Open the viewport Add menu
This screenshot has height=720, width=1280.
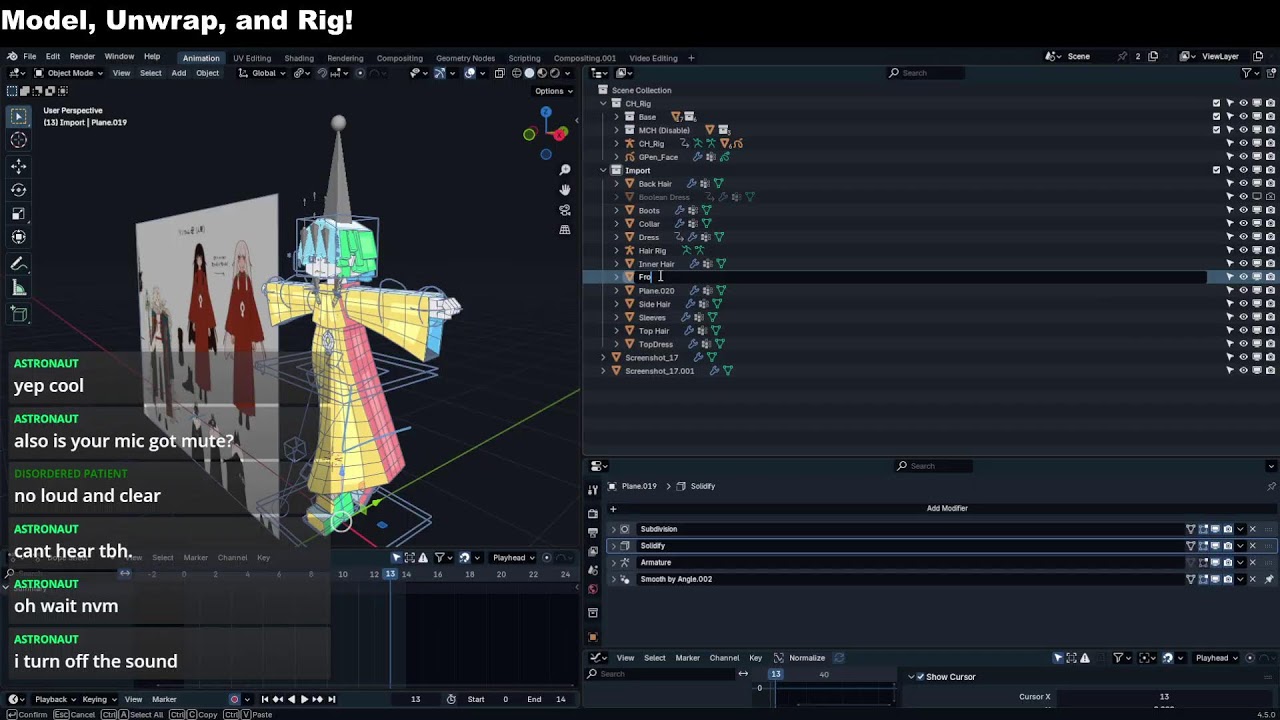[178, 73]
